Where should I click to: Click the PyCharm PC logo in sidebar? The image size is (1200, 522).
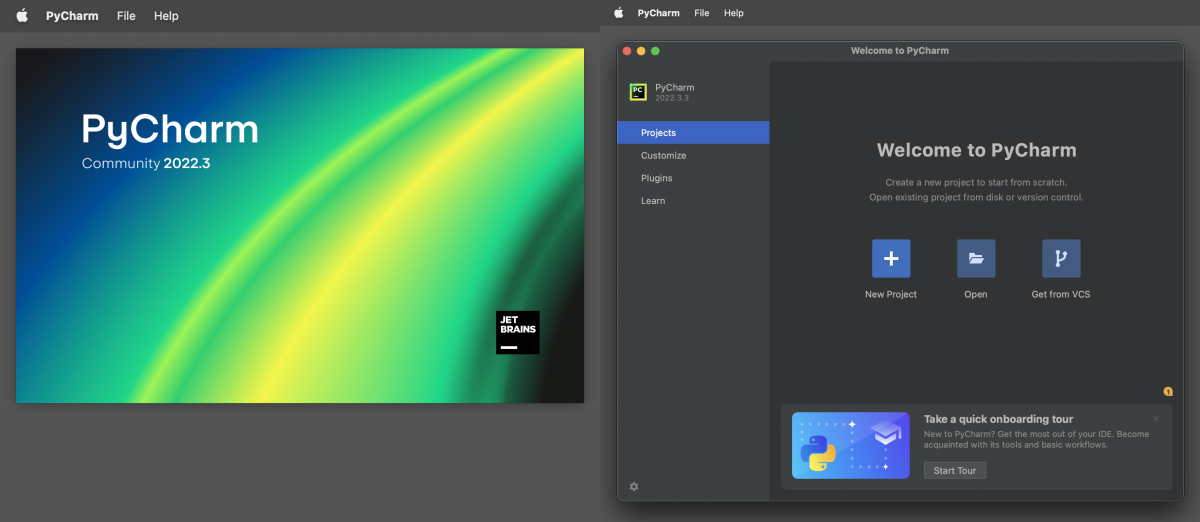click(637, 92)
